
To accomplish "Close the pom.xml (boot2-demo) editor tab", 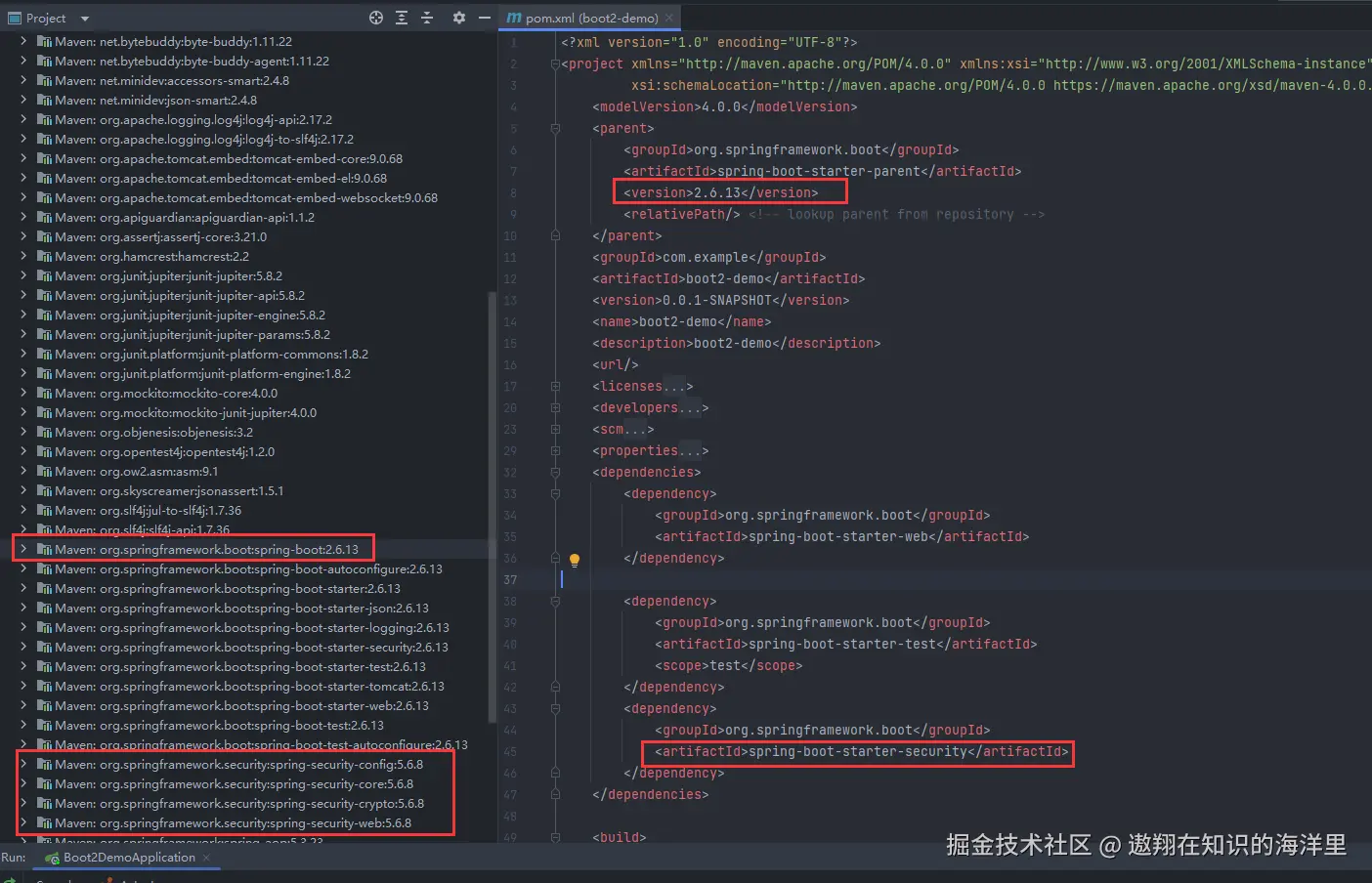I will 669,18.
